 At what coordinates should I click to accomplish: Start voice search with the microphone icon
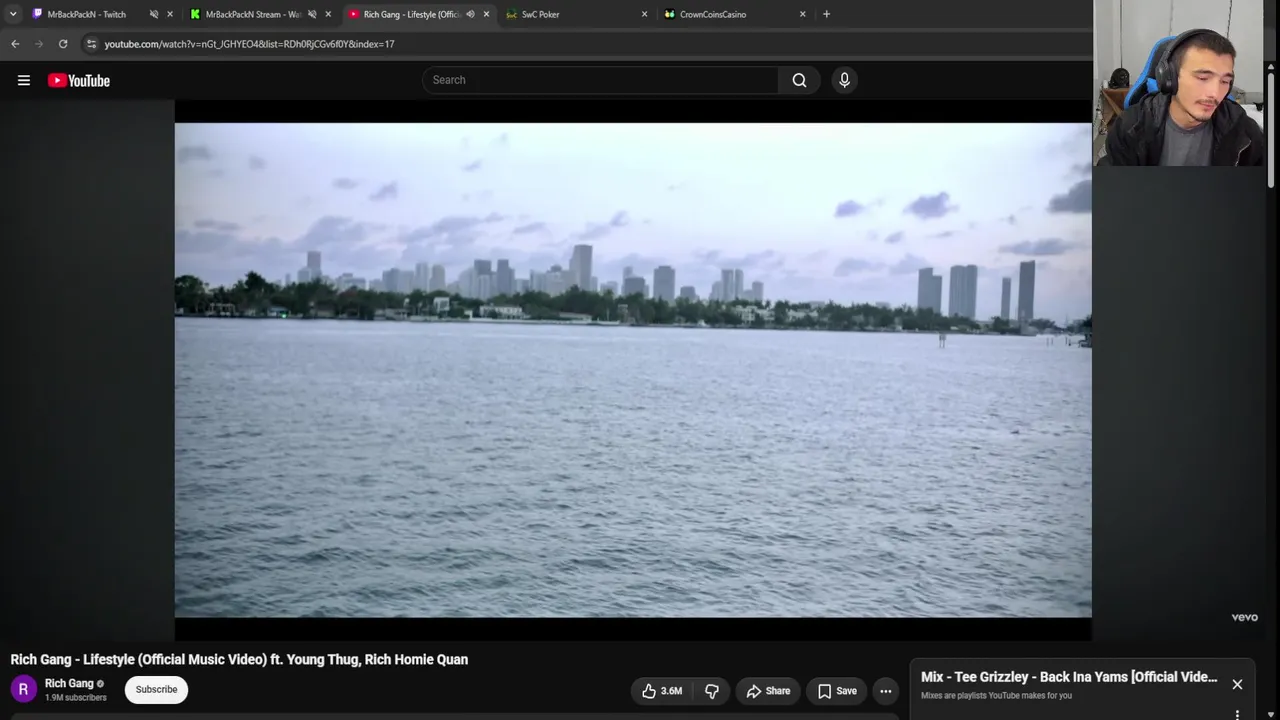(x=844, y=80)
